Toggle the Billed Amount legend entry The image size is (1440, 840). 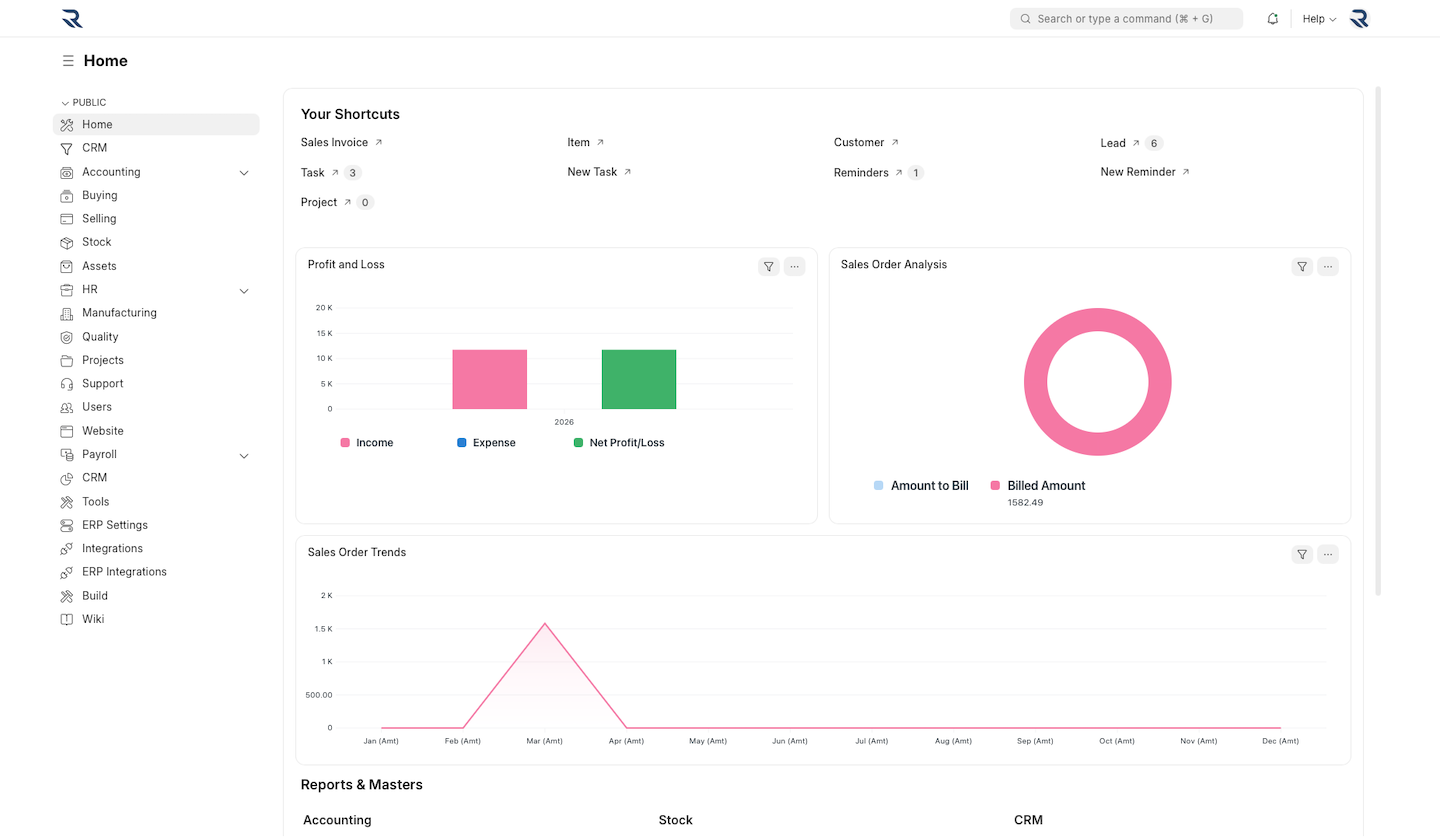coord(1037,485)
